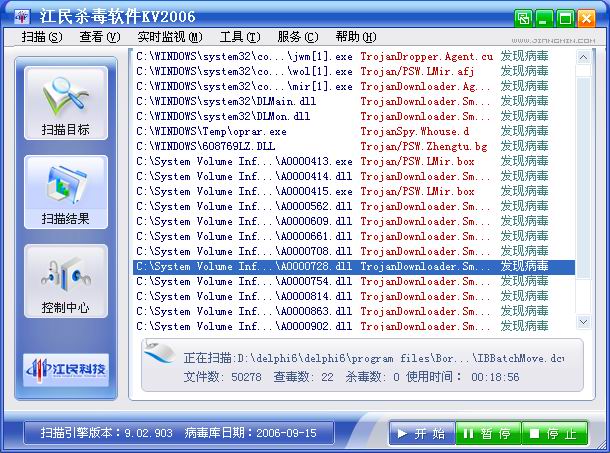Select the wol[1].exe result row
610x453 pixels.
[354, 72]
